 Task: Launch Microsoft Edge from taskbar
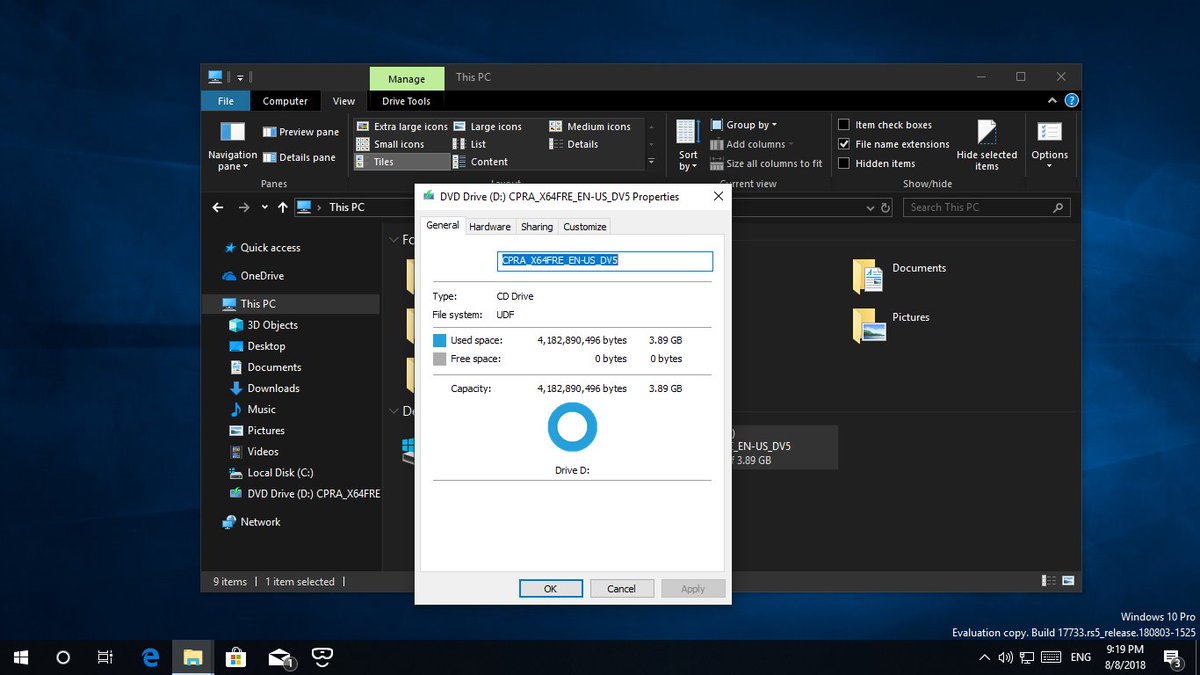pos(151,657)
